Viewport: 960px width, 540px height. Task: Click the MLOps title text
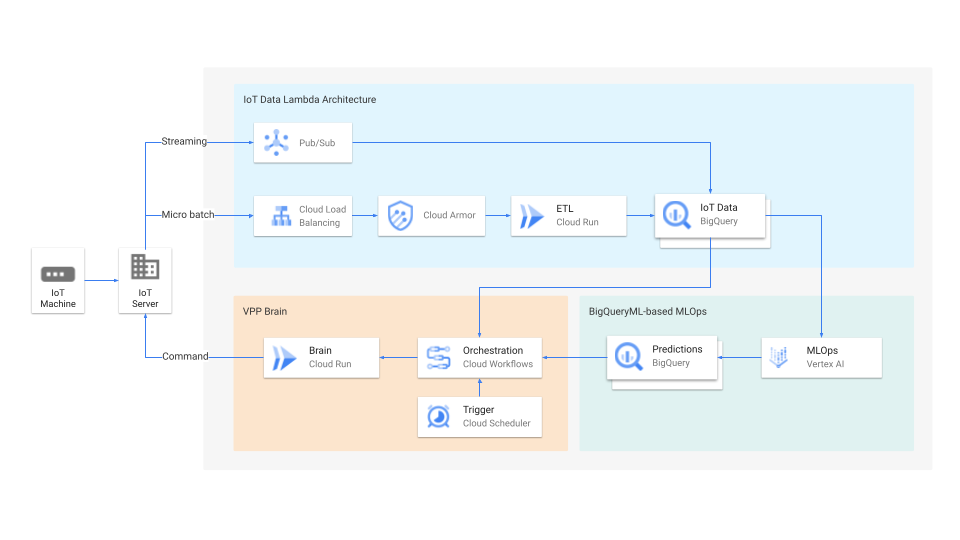(822, 350)
